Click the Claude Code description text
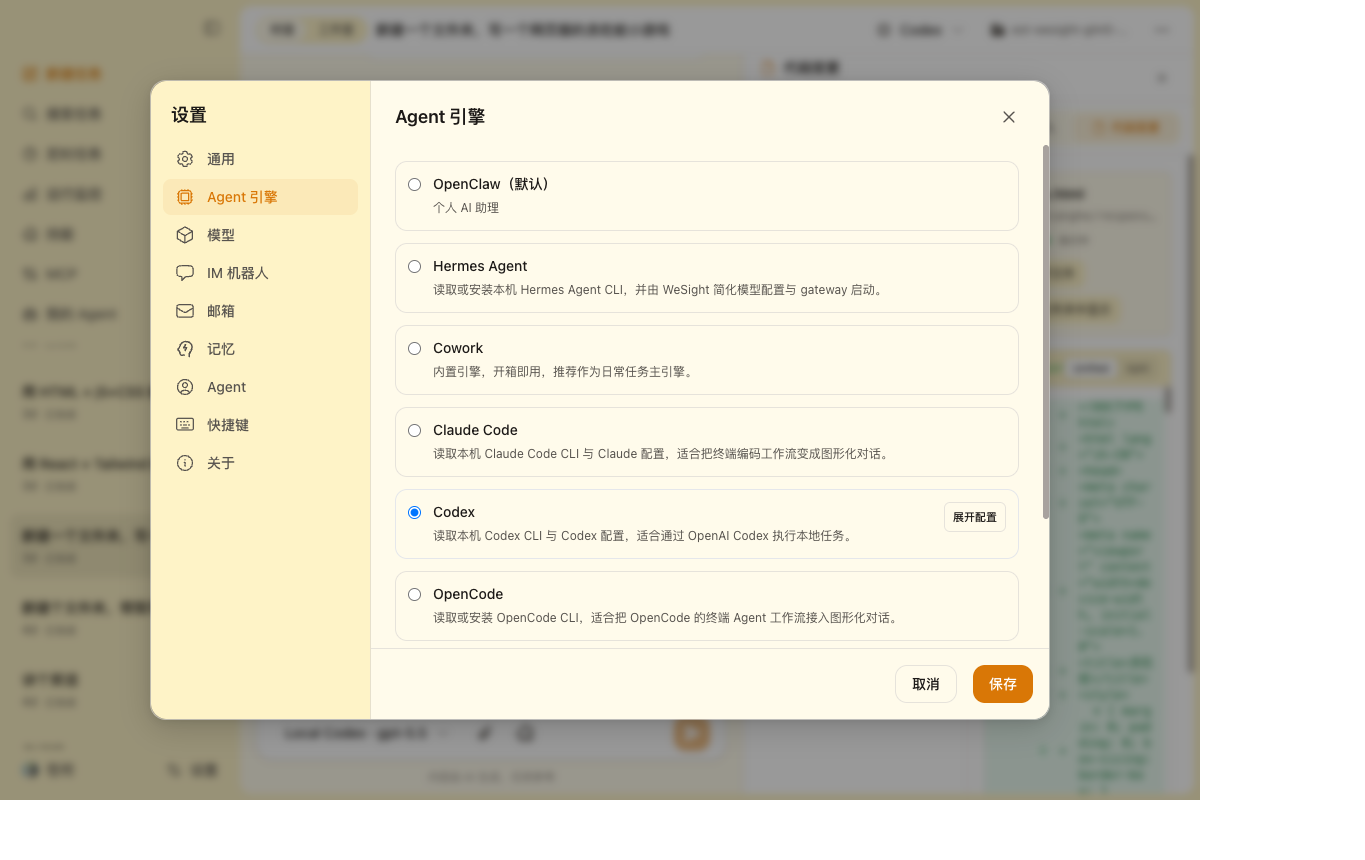The width and height of the screenshot is (1365, 860). pyautogui.click(x=662, y=454)
